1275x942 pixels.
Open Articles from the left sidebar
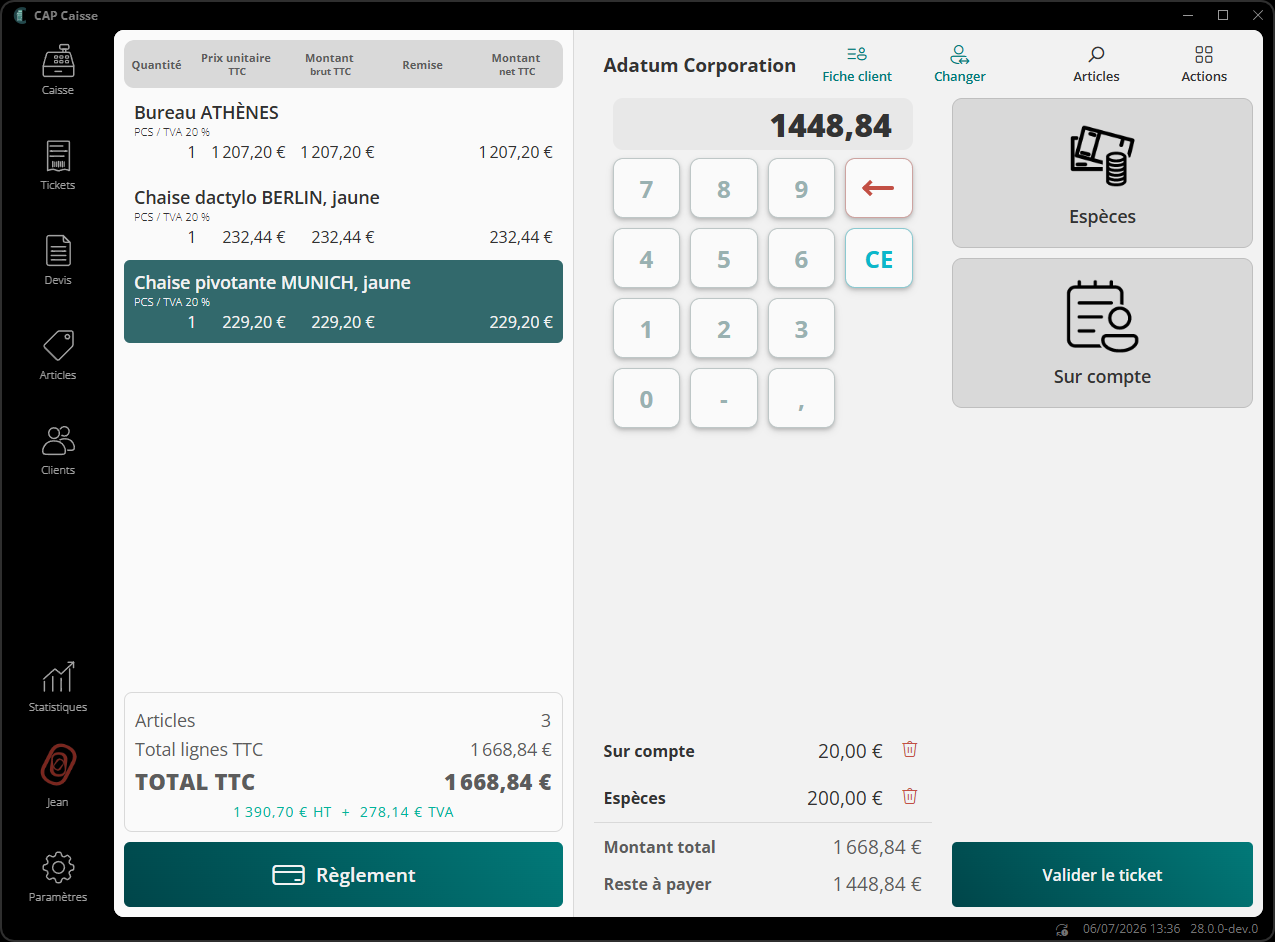[x=57, y=355]
